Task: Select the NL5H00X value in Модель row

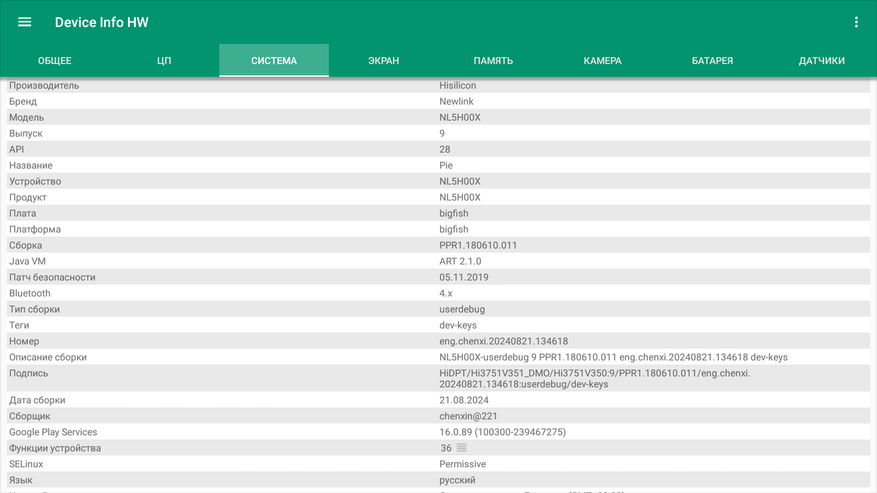Action: click(x=460, y=118)
